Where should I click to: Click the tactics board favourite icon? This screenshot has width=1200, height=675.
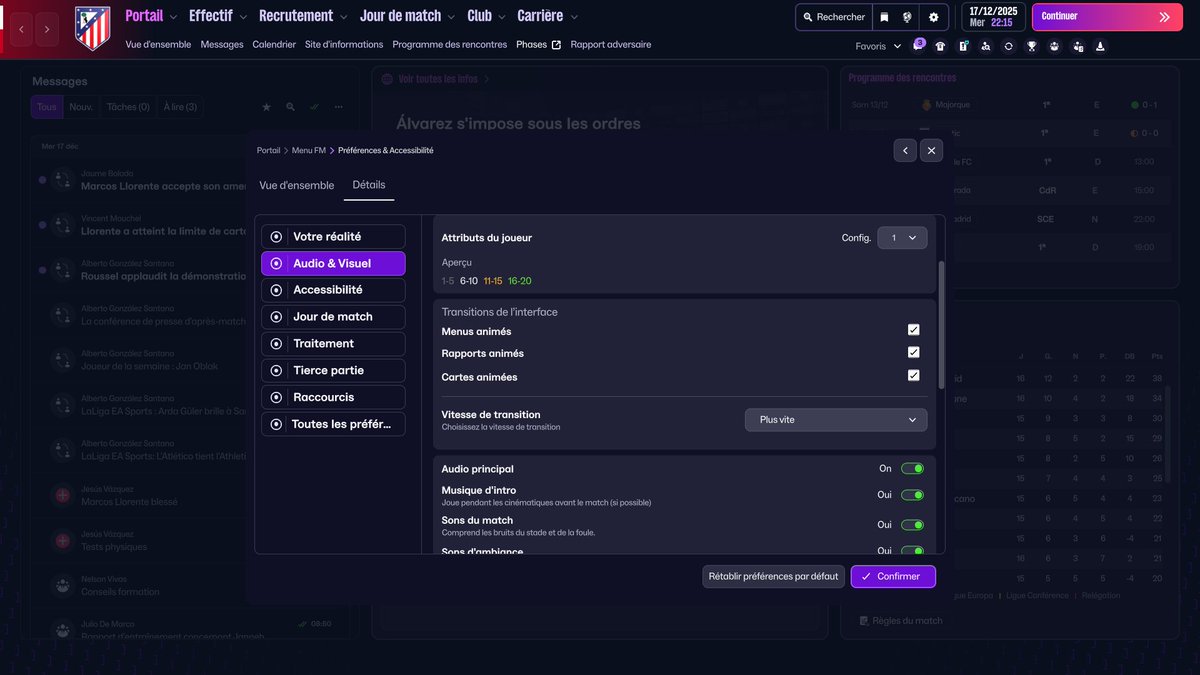click(x=964, y=46)
